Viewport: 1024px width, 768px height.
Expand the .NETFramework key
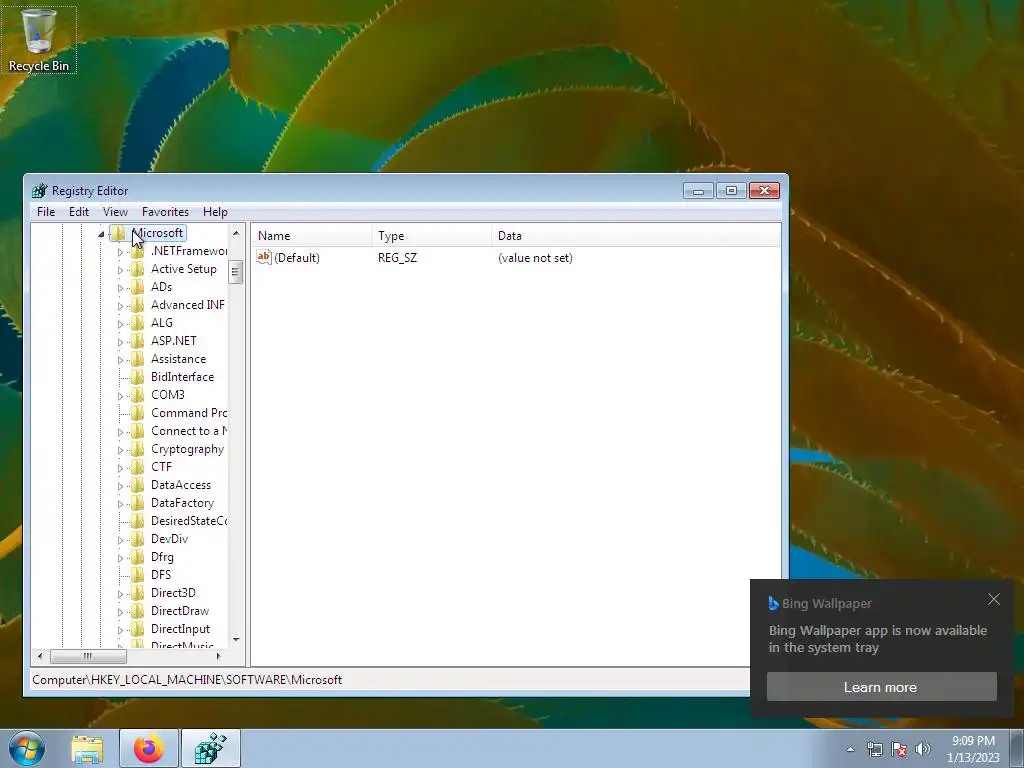(120, 252)
